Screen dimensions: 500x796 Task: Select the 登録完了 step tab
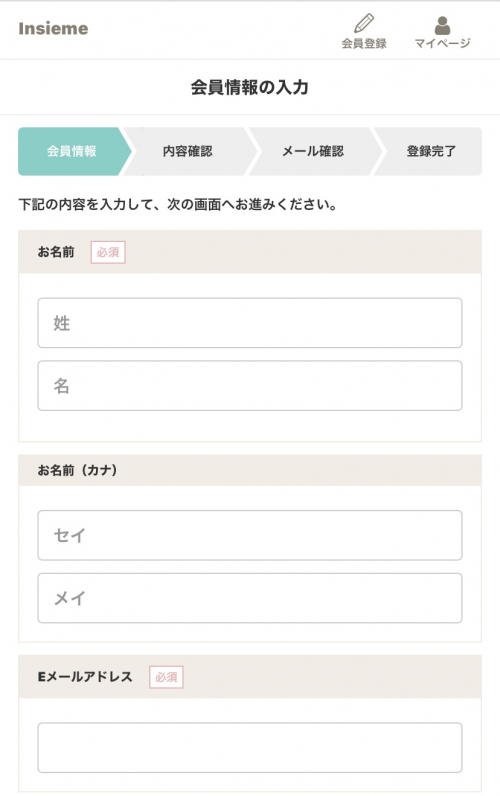429,151
